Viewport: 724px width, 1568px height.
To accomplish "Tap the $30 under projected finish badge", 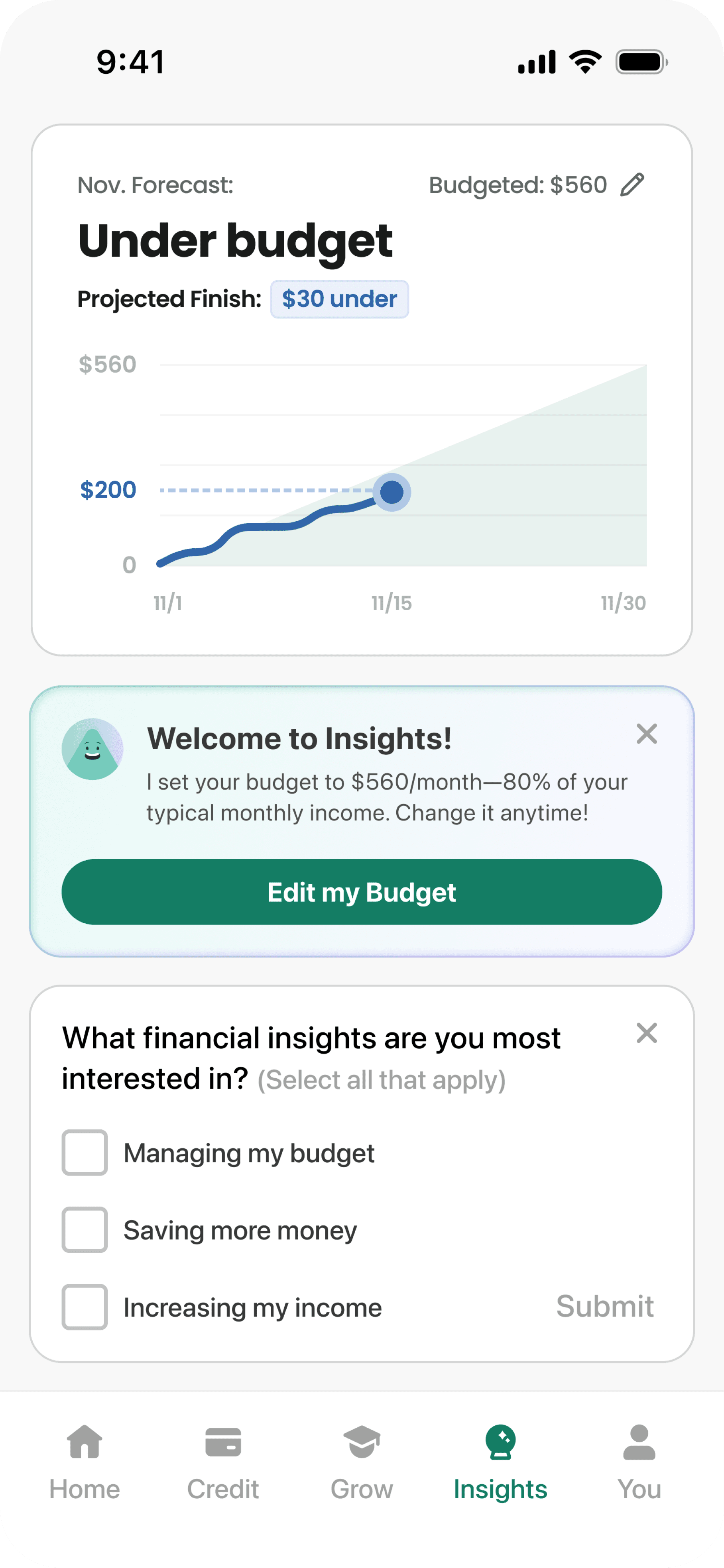I will (x=340, y=299).
